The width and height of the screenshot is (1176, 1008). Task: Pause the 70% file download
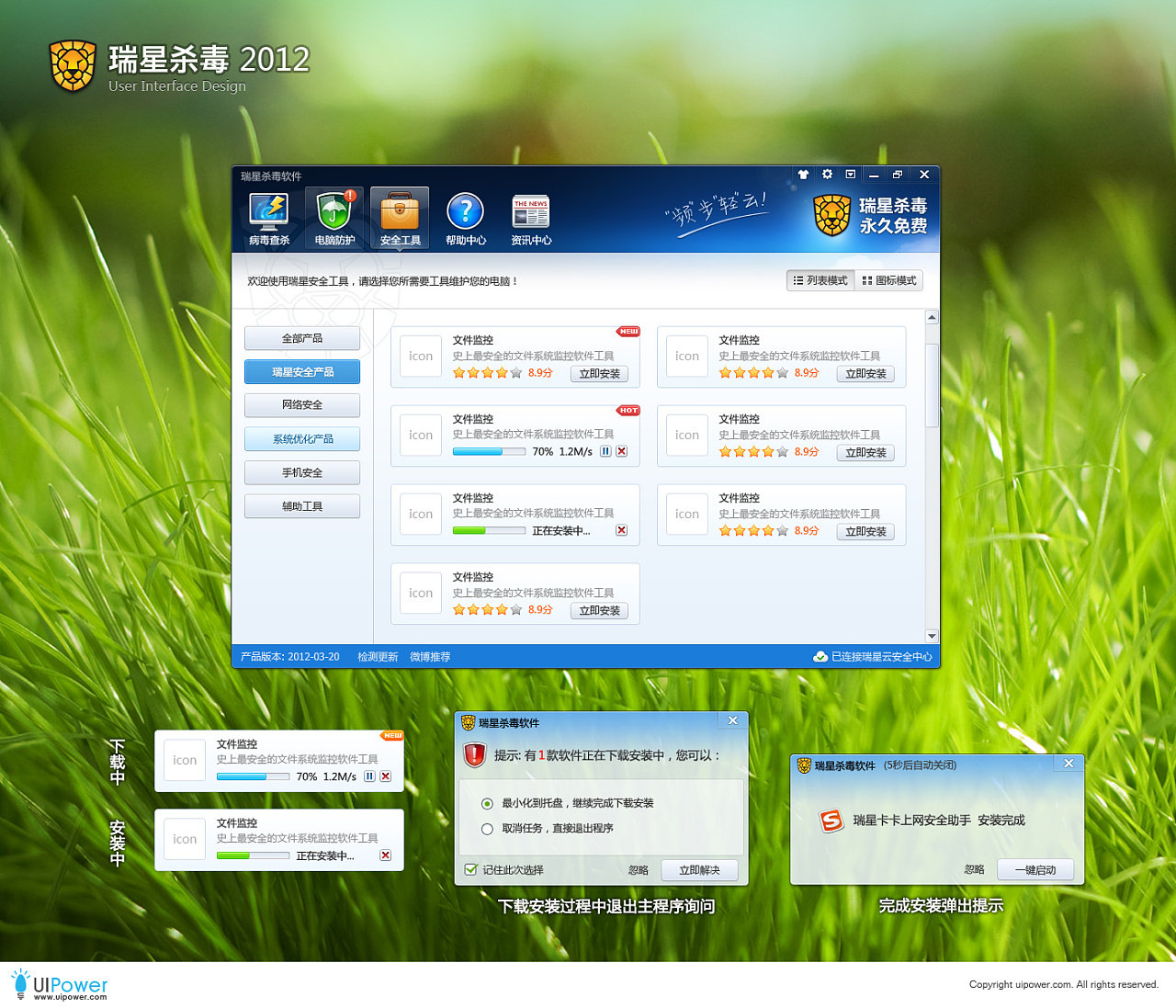click(x=605, y=451)
